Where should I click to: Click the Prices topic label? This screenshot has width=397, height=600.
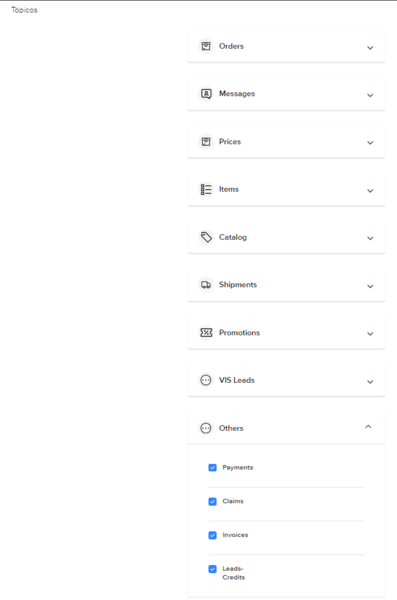pos(230,142)
